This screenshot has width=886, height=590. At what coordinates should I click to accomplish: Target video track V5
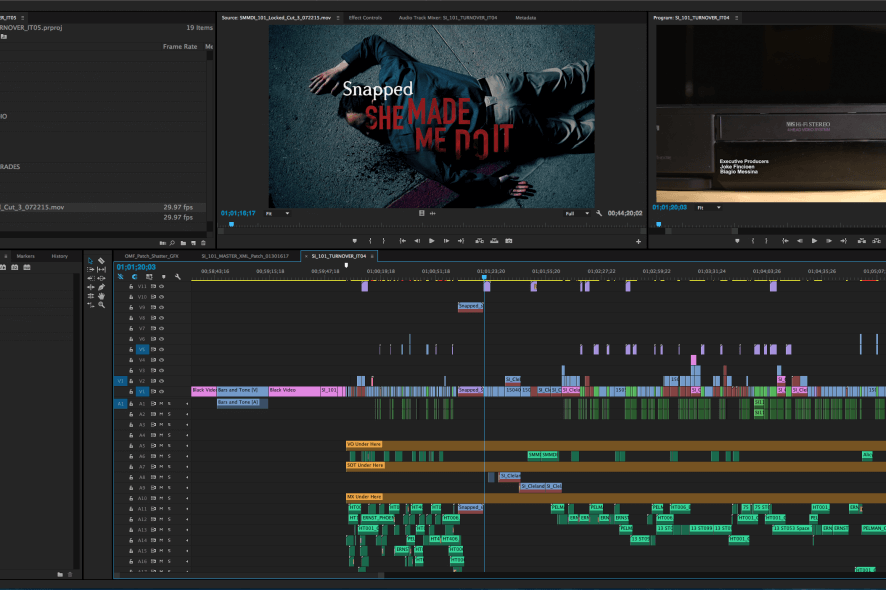142,349
